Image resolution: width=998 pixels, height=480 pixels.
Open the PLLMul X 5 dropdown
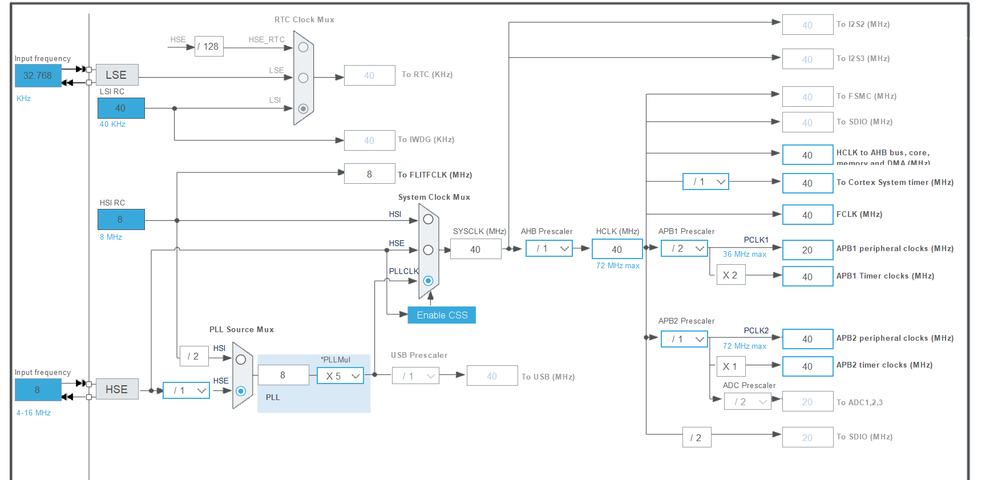pos(341,376)
